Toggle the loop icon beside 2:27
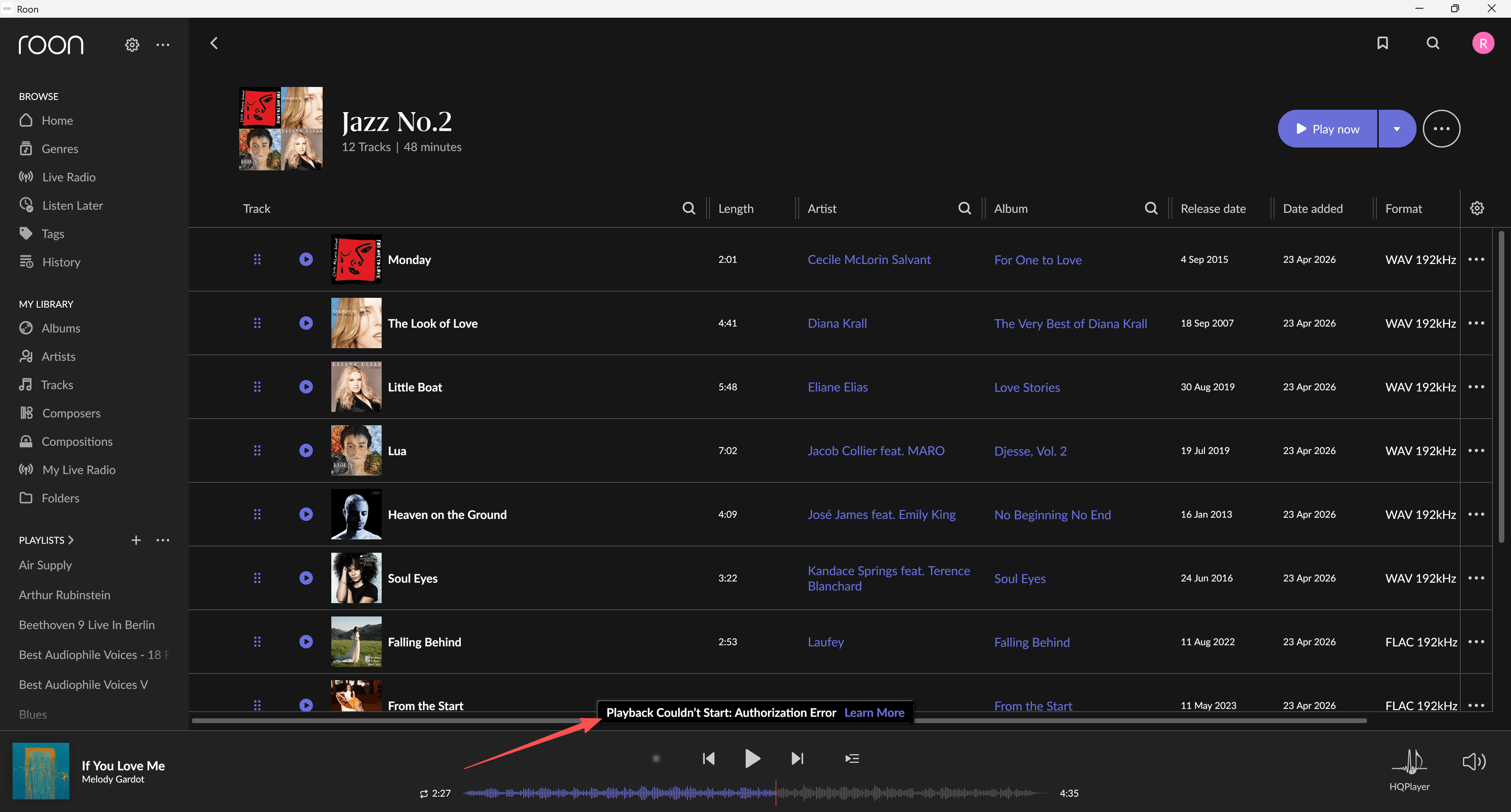1511x812 pixels. pyautogui.click(x=423, y=794)
